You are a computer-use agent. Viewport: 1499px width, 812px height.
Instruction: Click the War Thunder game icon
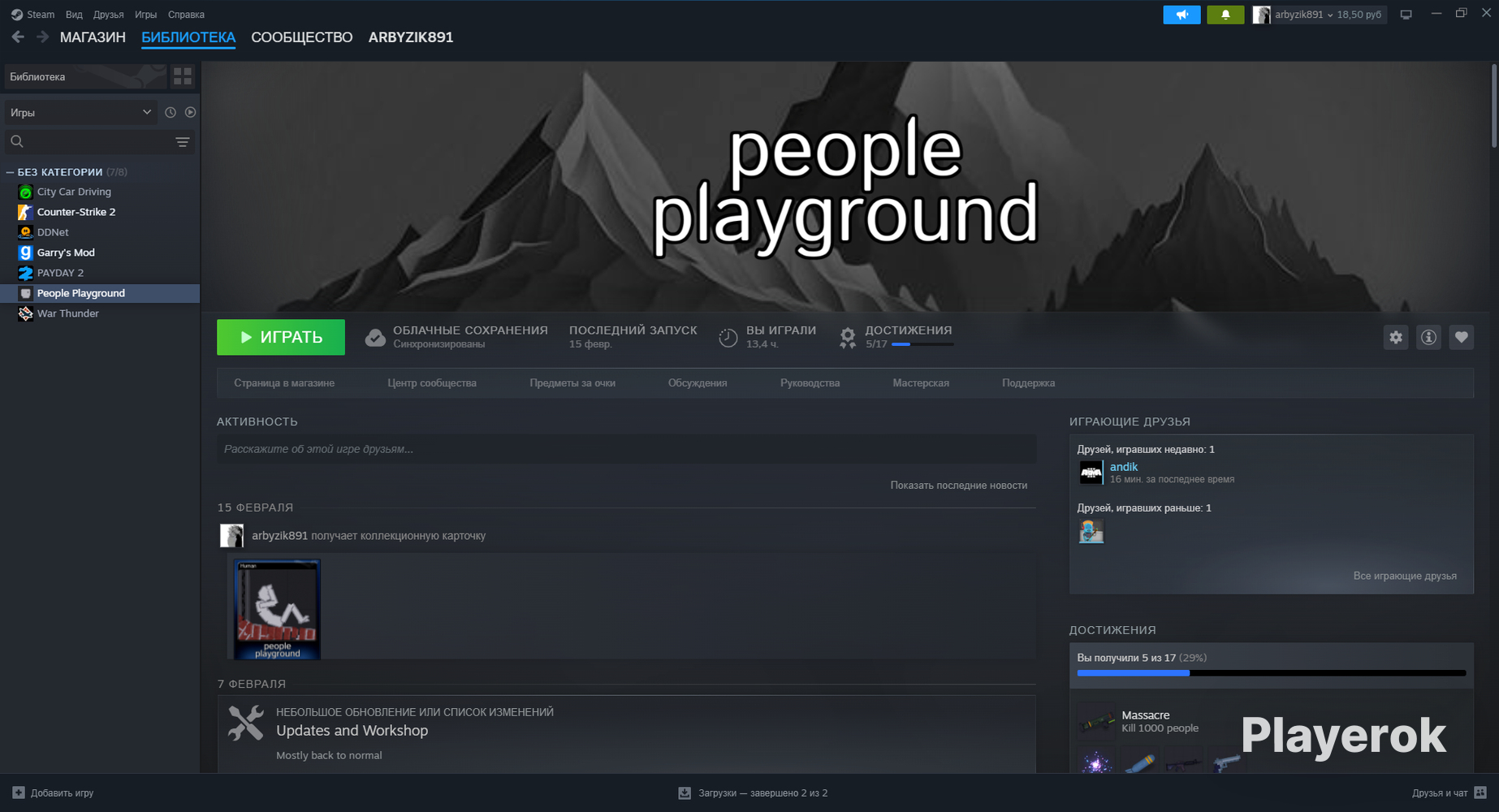tap(25, 313)
